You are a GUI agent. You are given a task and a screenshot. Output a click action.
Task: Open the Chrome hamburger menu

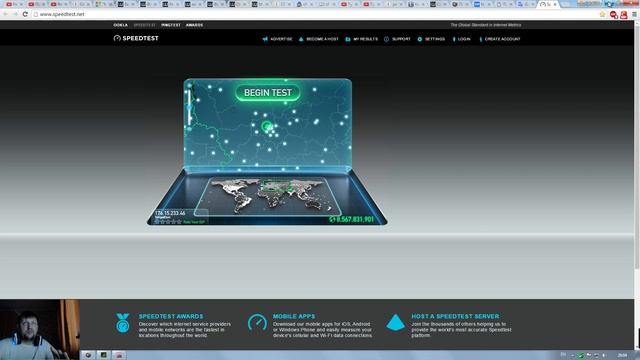click(634, 14)
